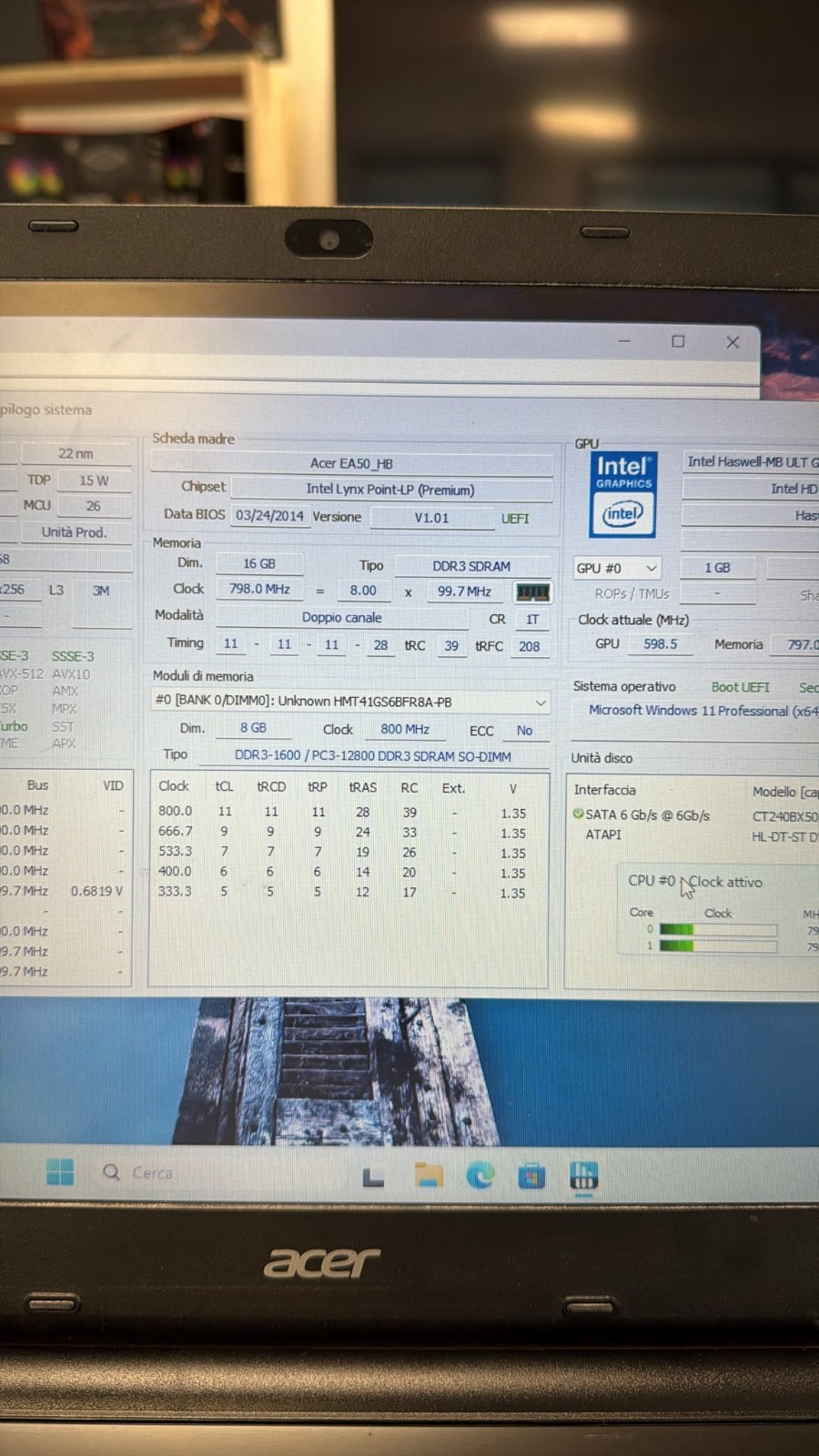Click Microsoft Windows 11 Professional text
819x1456 pixels.
(703, 711)
